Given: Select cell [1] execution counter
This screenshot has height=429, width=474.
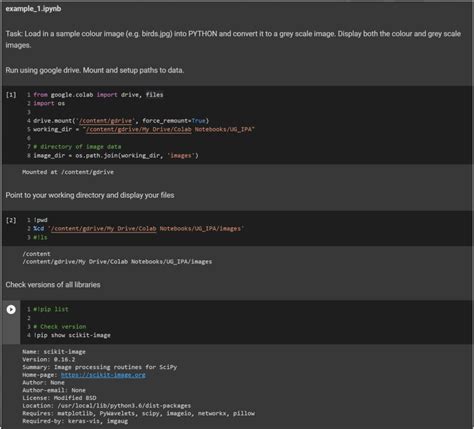Looking at the screenshot, I should pyautogui.click(x=11, y=95).
